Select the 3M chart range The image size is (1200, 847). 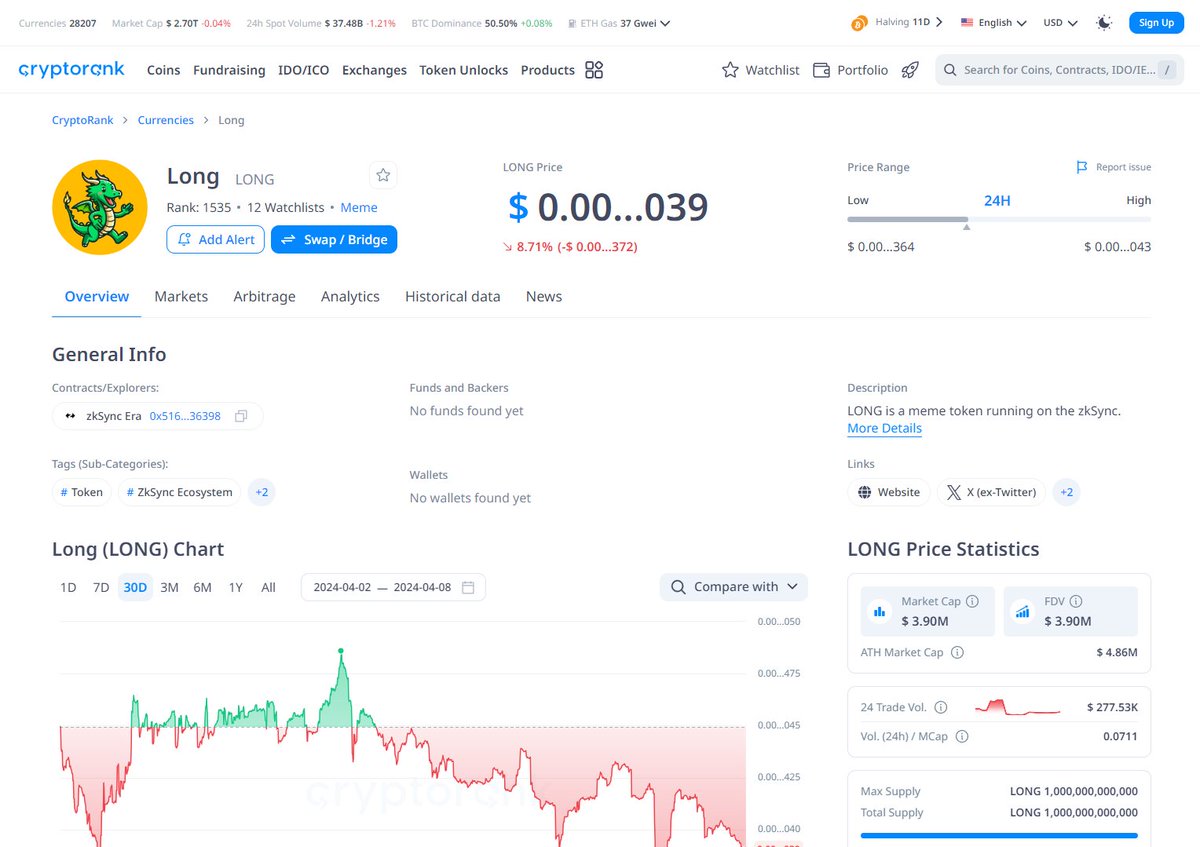[169, 587]
